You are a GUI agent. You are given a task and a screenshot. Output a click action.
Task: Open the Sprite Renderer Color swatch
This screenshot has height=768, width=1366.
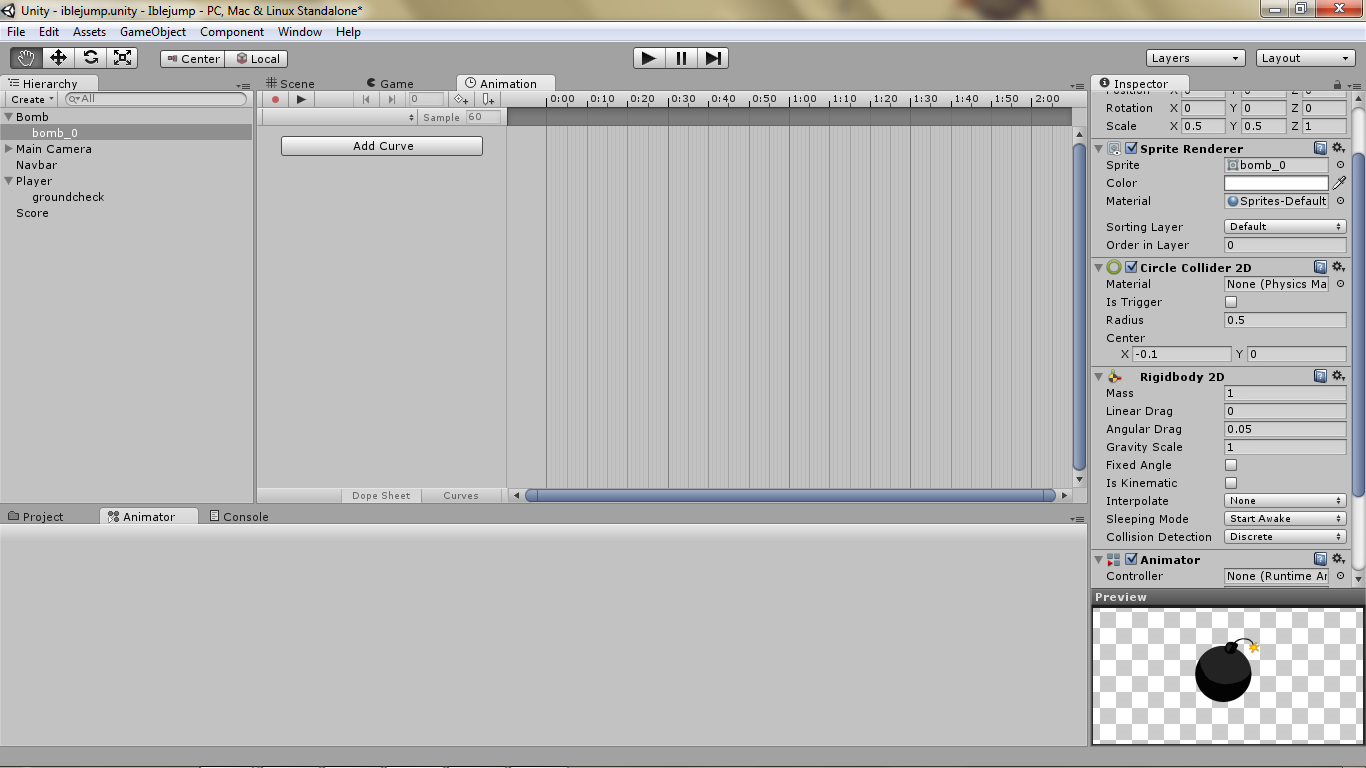(x=1277, y=183)
